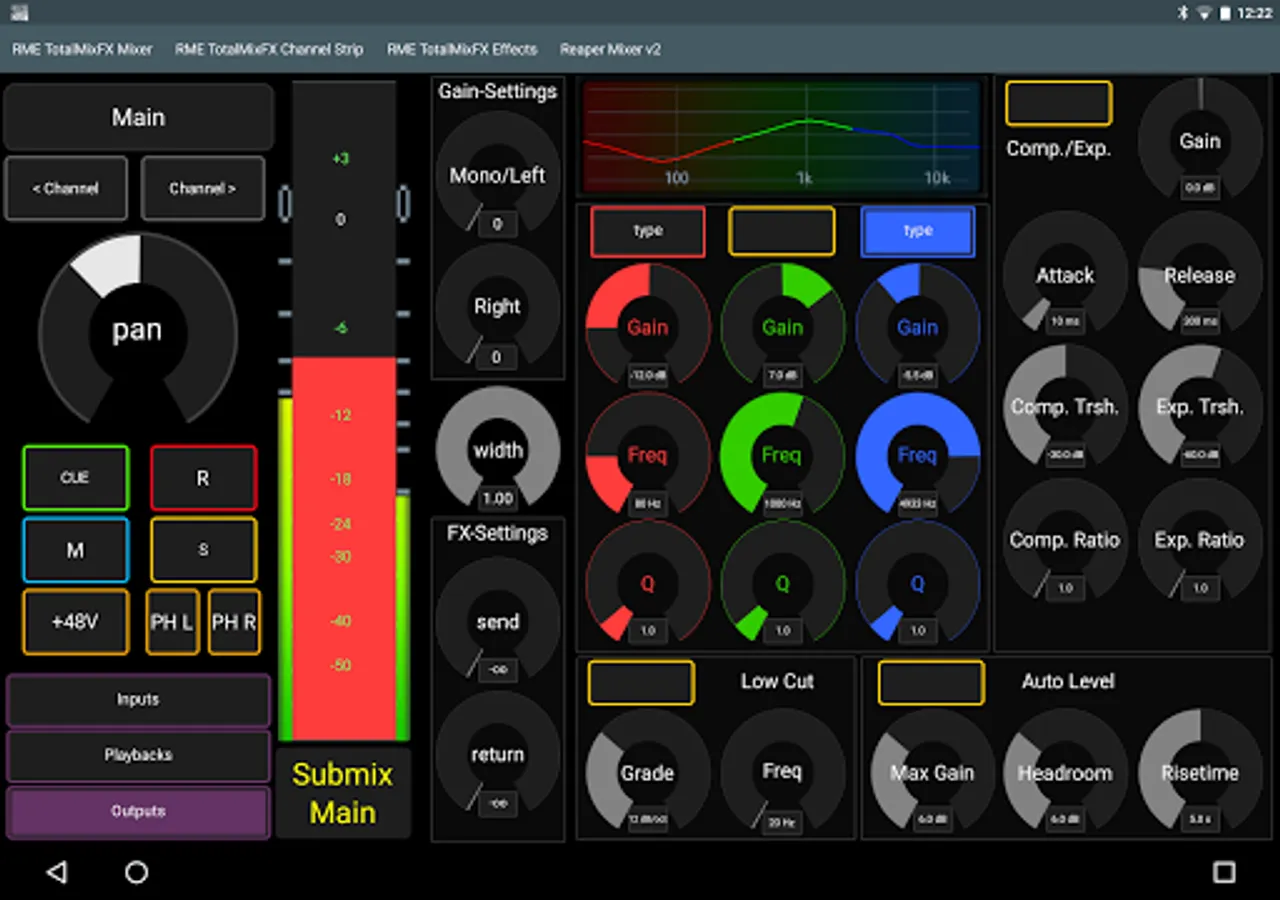Open the blue band type selector
Viewport: 1280px width, 900px height.
coord(917,231)
